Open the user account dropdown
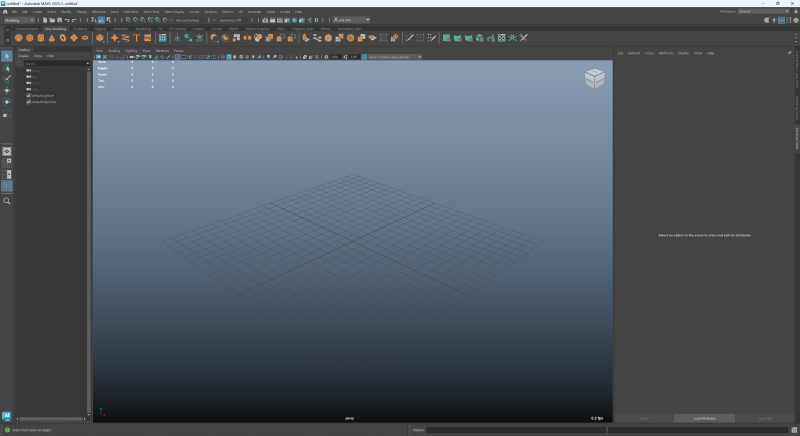The width and height of the screenshot is (800, 436). (x=352, y=20)
